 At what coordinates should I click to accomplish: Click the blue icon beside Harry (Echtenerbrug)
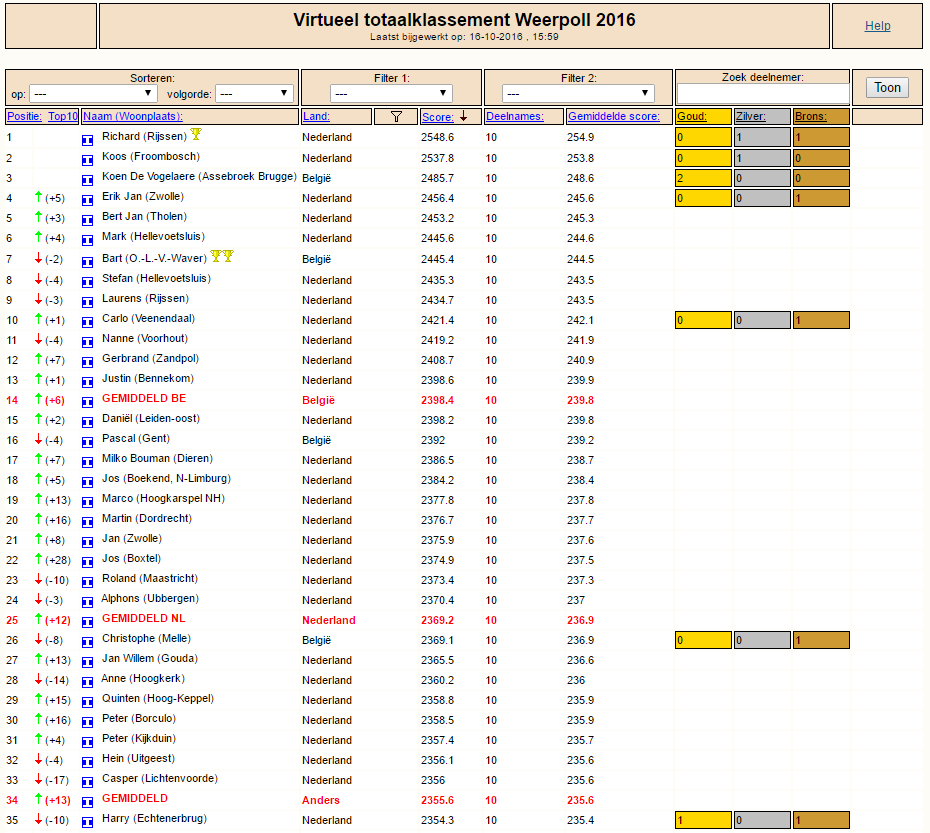[87, 822]
